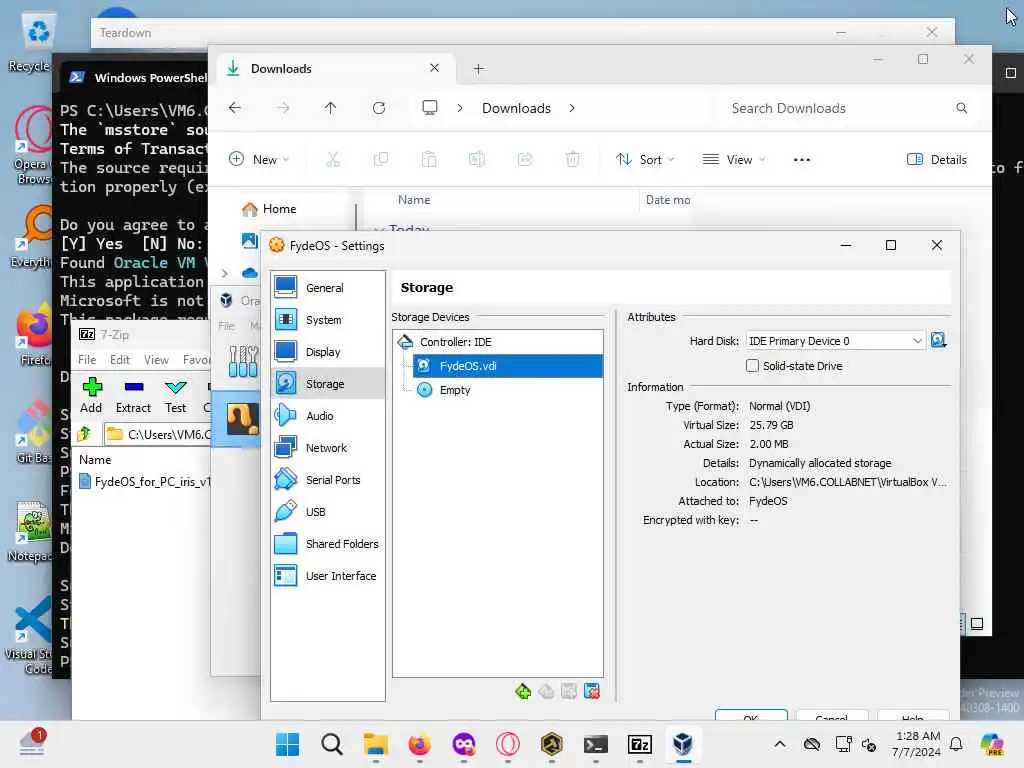Click Extract button in 7-Zip toolbar

click(x=133, y=395)
